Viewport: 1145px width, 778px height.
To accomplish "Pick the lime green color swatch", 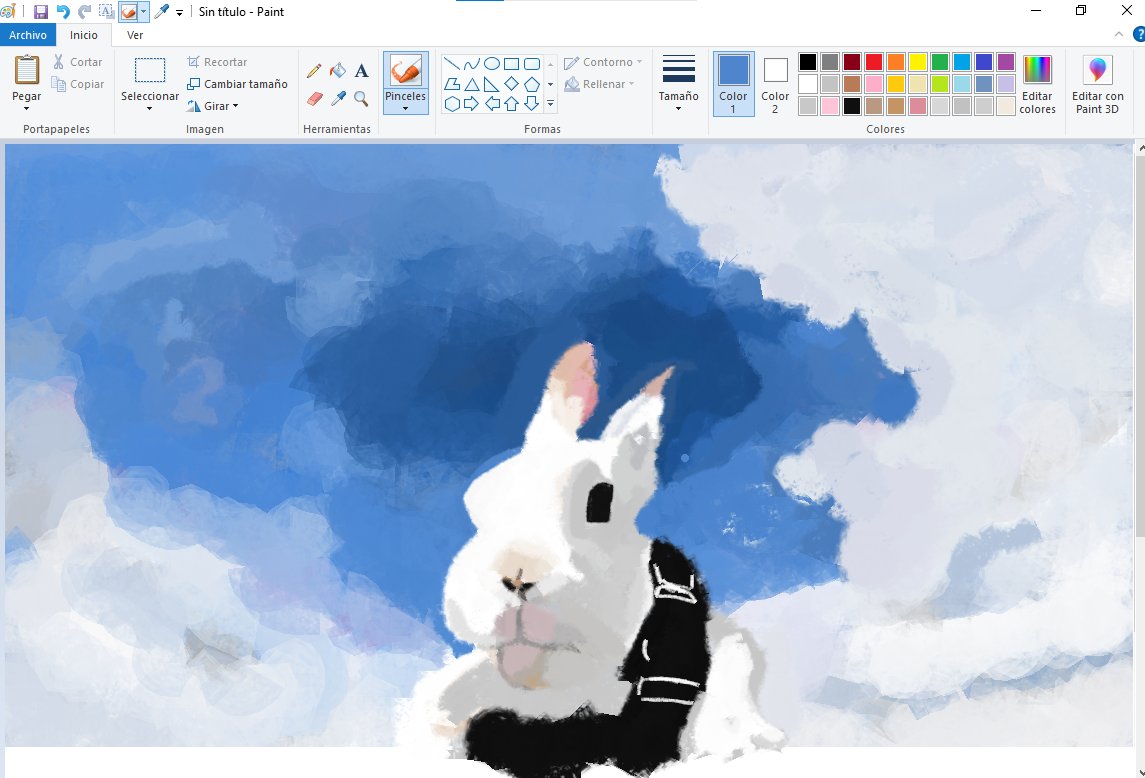I will (940, 84).
